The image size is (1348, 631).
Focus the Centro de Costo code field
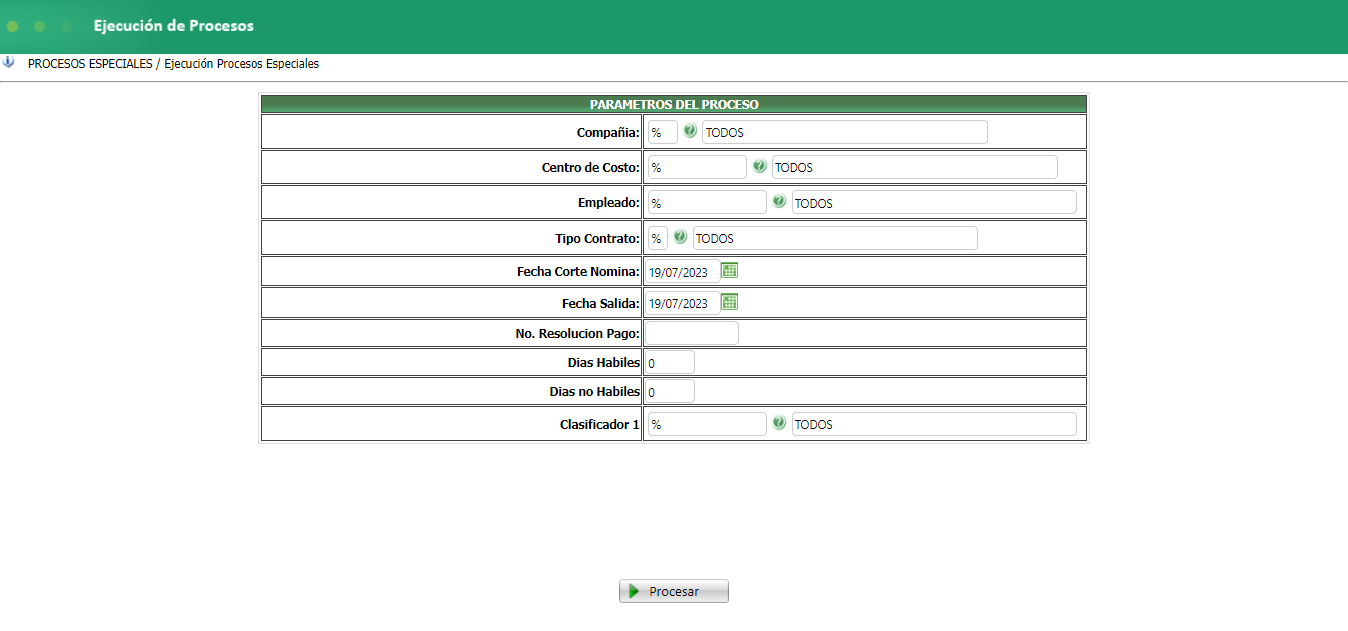click(x=697, y=167)
